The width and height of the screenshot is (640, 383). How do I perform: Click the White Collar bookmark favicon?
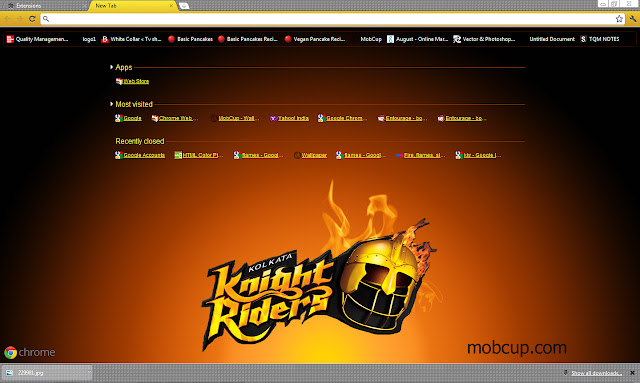(105, 39)
